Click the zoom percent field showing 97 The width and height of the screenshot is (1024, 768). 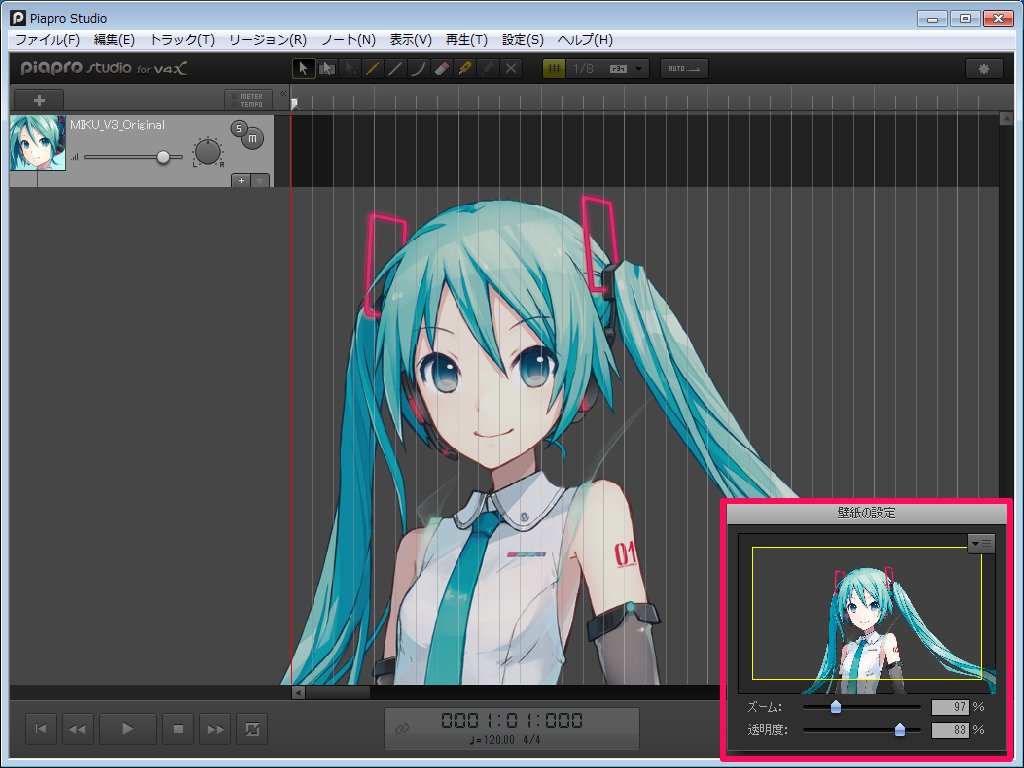pyautogui.click(x=950, y=707)
